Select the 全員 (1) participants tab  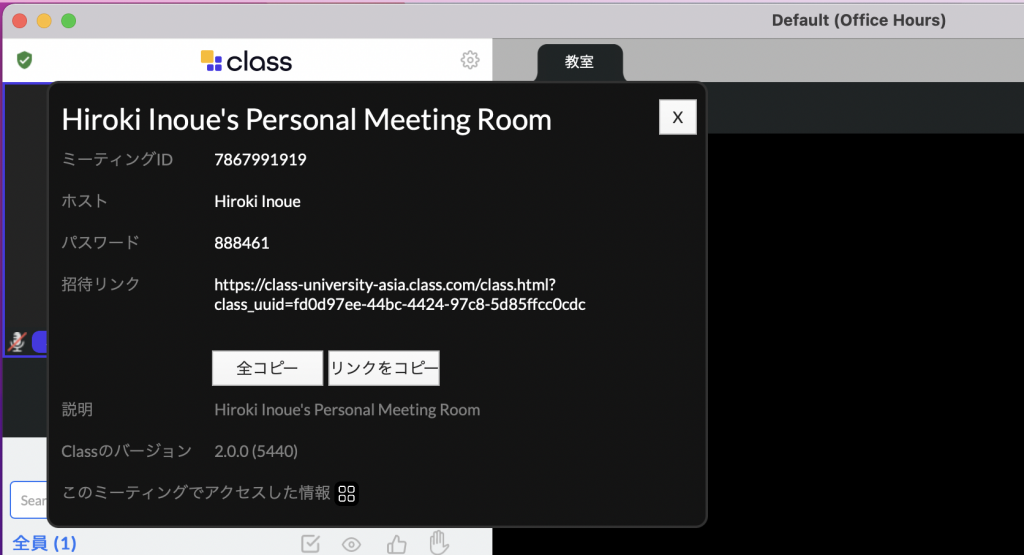tap(44, 543)
